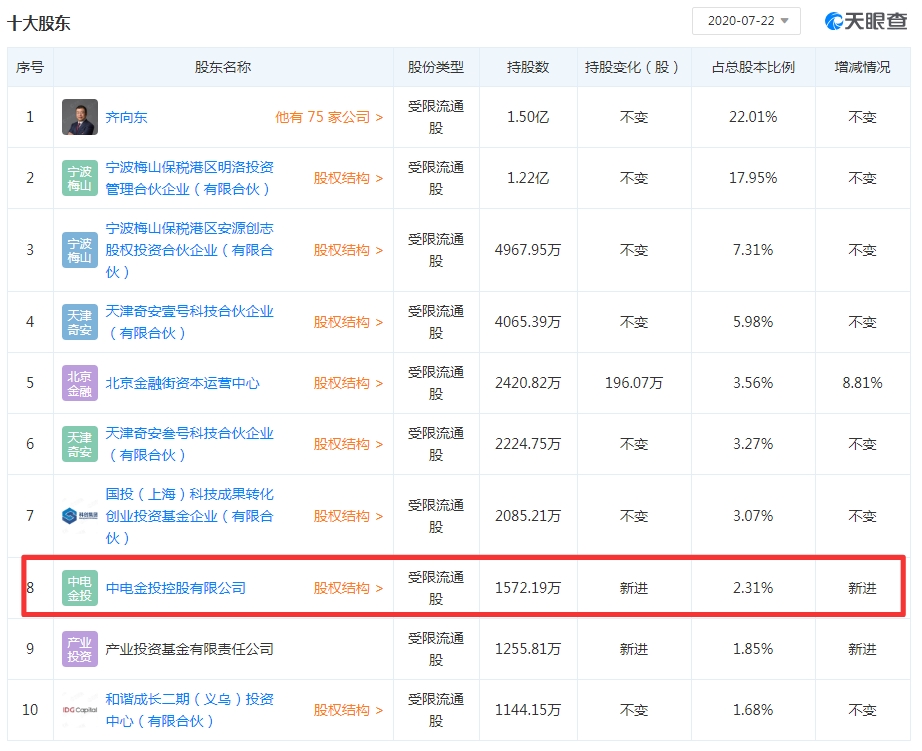
Task: Select the 17.95% ratio cell
Action: pos(753,178)
